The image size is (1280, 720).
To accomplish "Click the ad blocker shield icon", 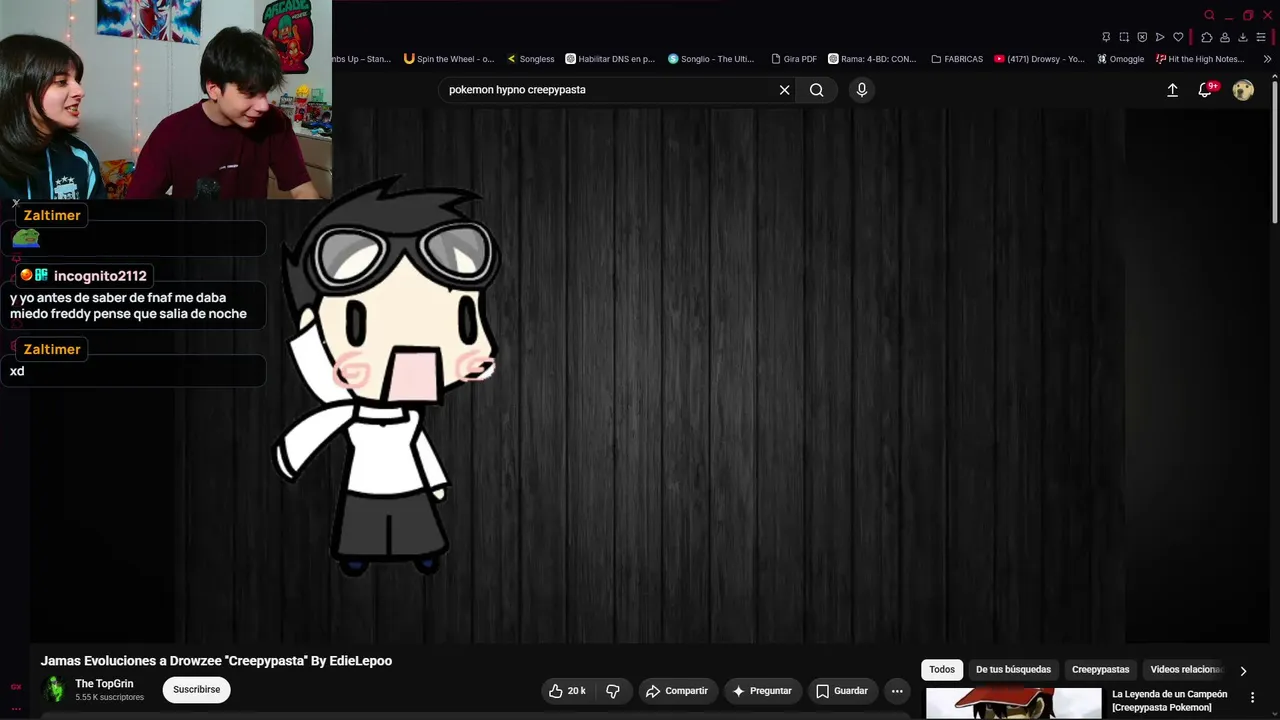I will point(1142,37).
